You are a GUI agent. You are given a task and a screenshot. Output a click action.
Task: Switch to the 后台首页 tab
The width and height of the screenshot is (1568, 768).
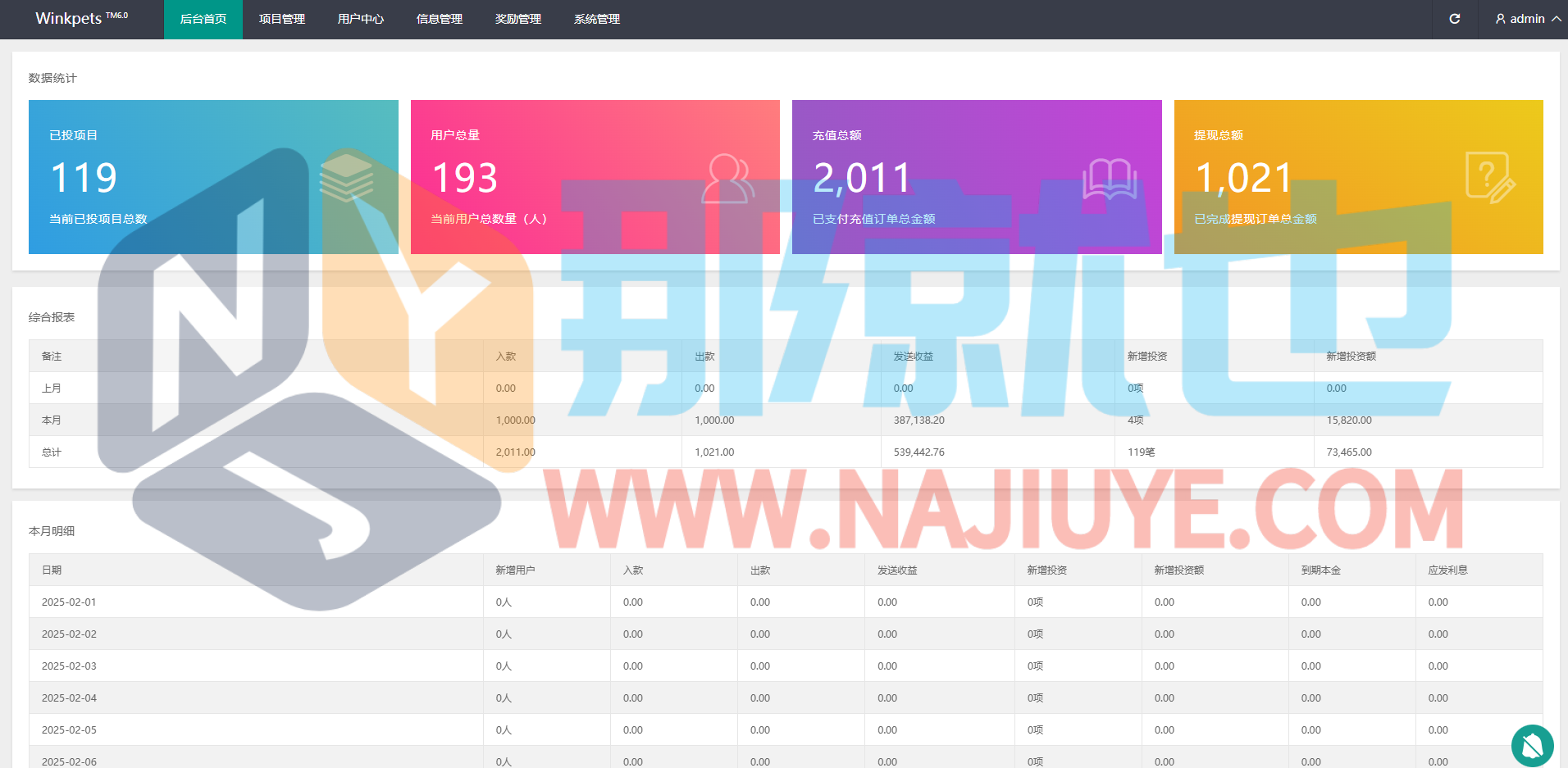(203, 19)
